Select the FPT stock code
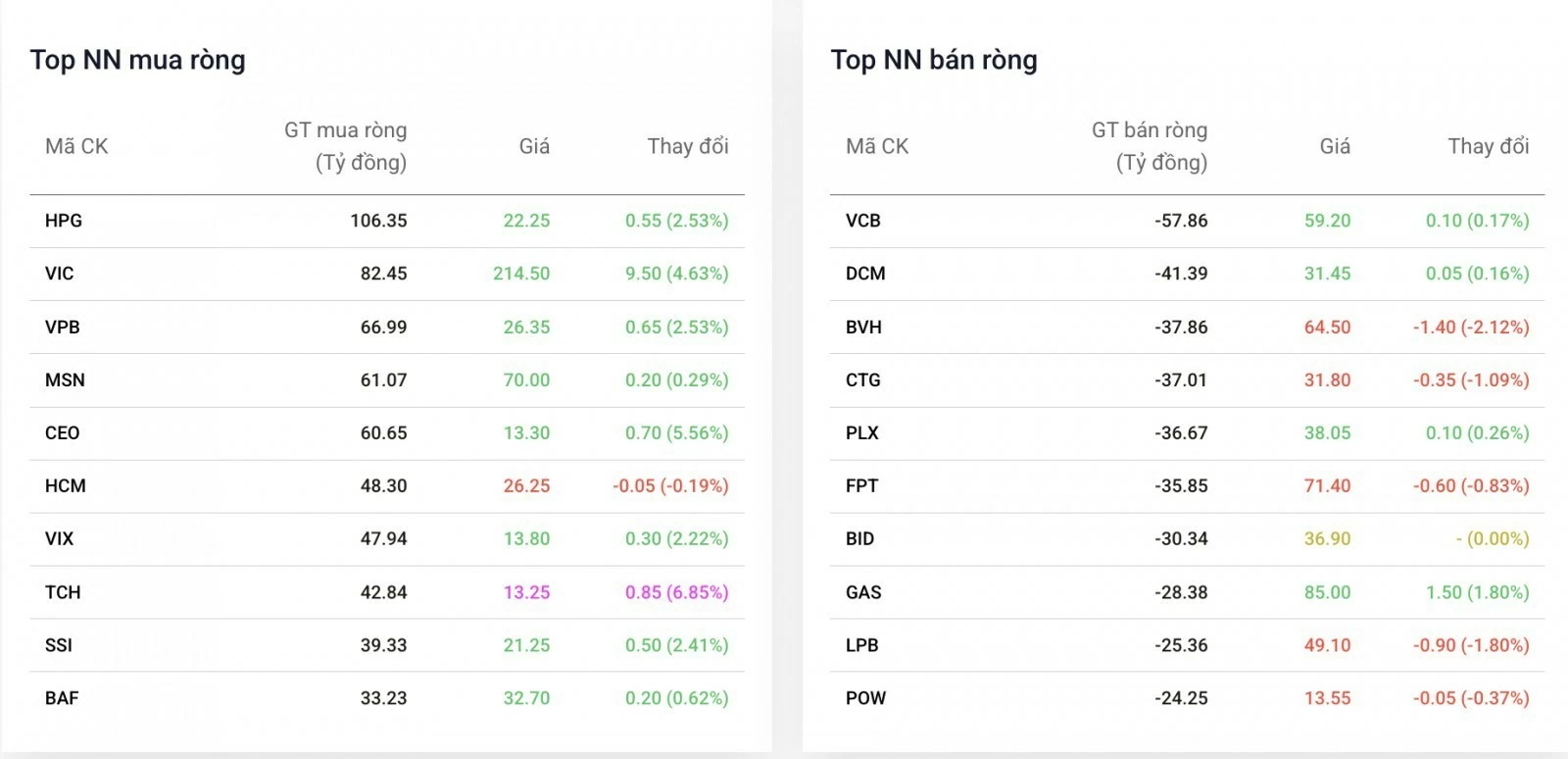 pyautogui.click(x=862, y=485)
